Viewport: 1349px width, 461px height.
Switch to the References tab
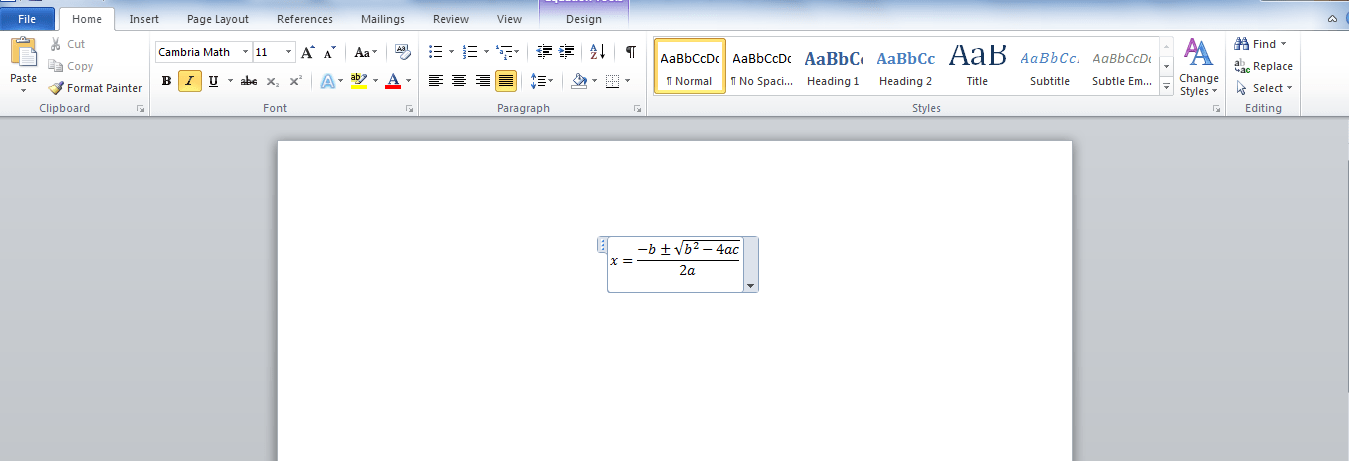305,19
